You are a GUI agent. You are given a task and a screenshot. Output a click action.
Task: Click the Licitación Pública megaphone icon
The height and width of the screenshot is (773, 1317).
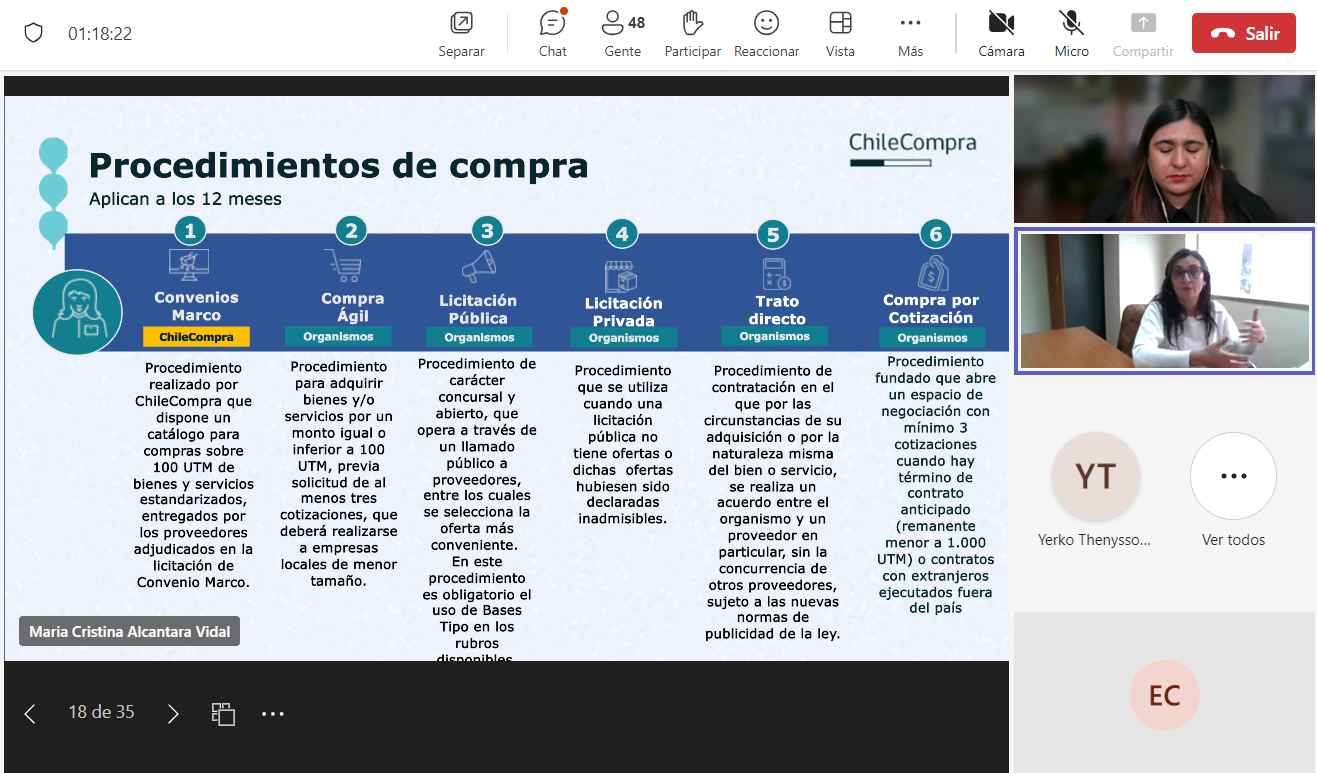(x=479, y=266)
